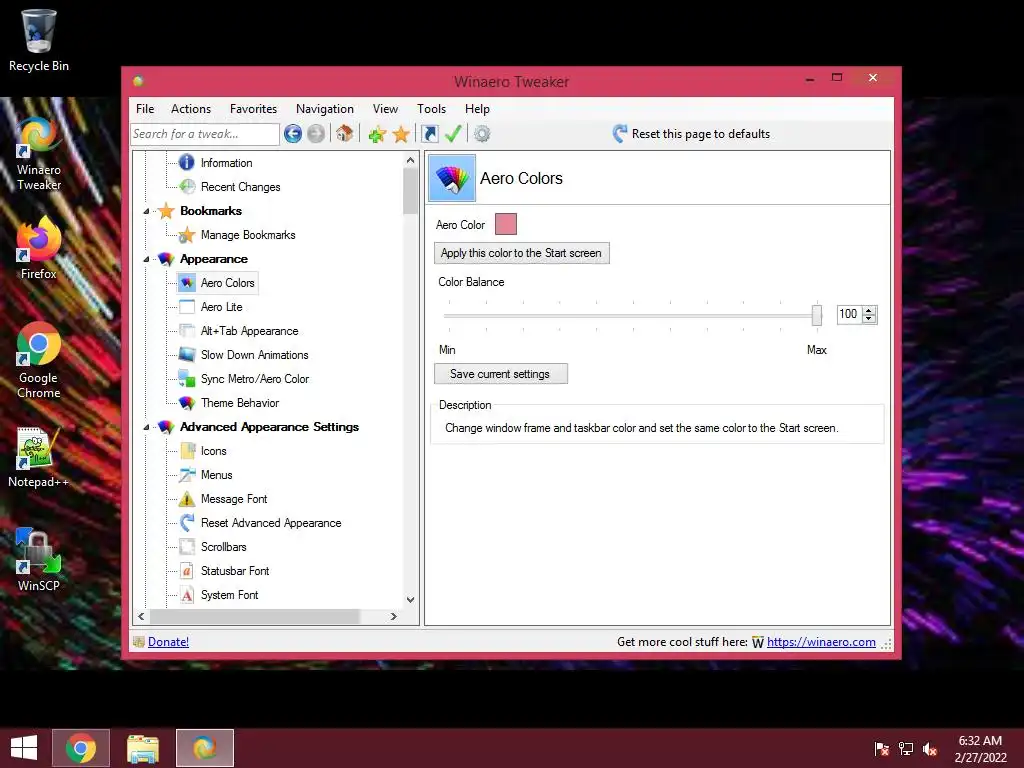This screenshot has height=768, width=1024.
Task: Select Icons under Advanced Appearance Settings
Action: coord(214,451)
